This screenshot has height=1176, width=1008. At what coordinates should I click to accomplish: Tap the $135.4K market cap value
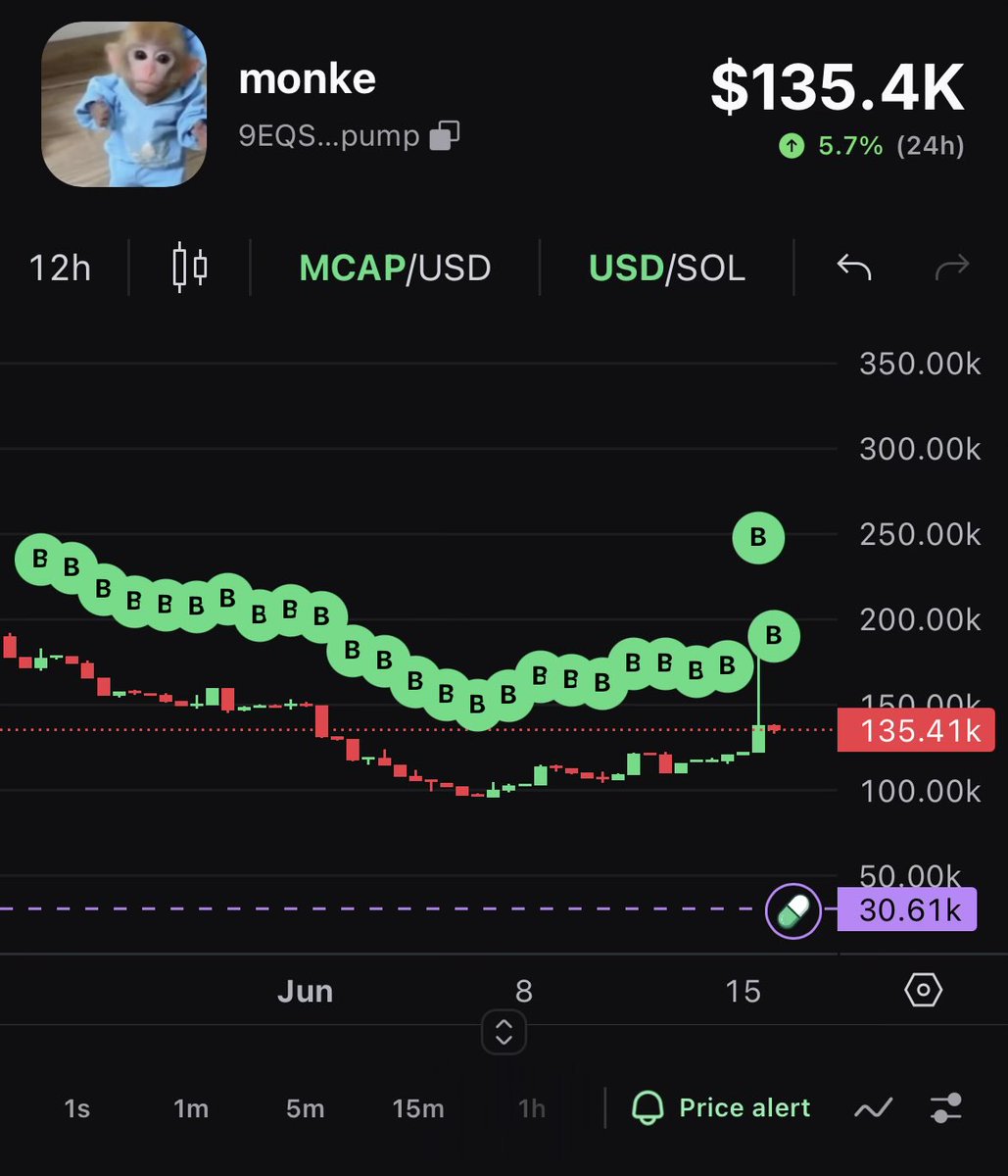click(x=839, y=87)
